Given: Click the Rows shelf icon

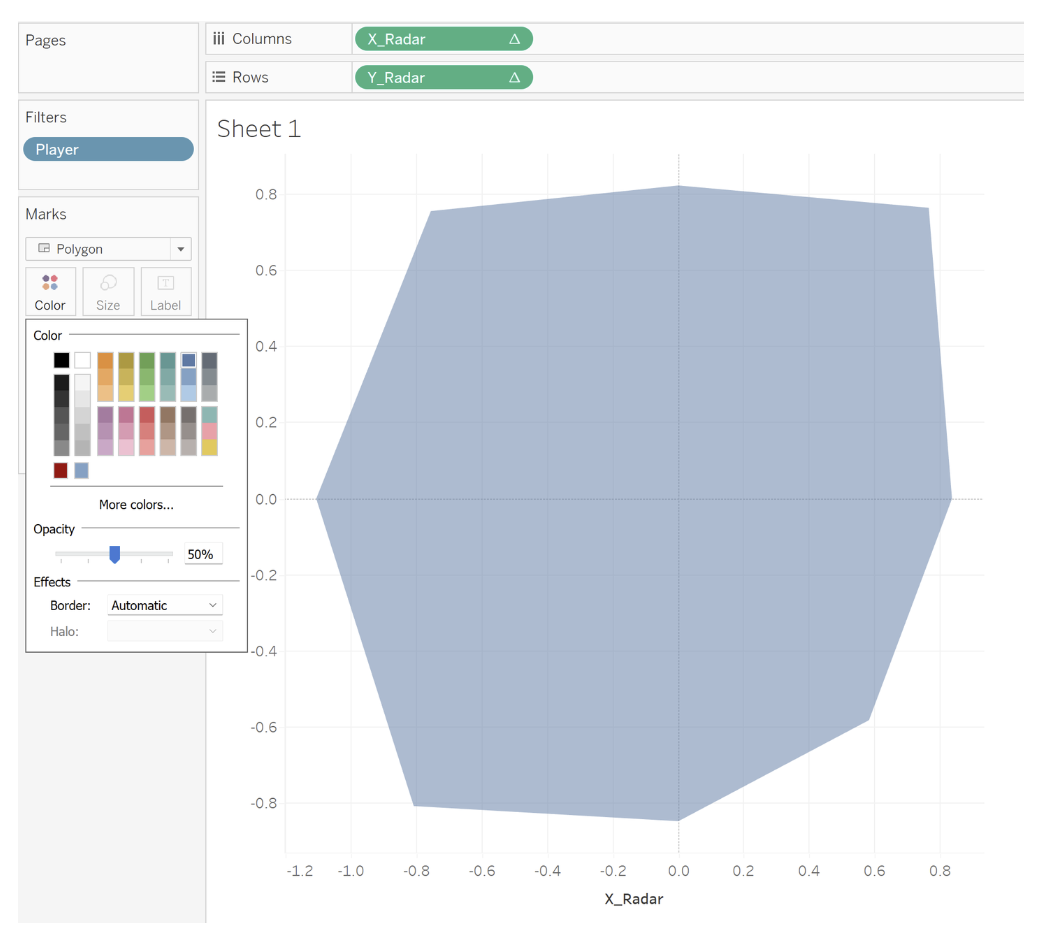Looking at the screenshot, I should 219,77.
